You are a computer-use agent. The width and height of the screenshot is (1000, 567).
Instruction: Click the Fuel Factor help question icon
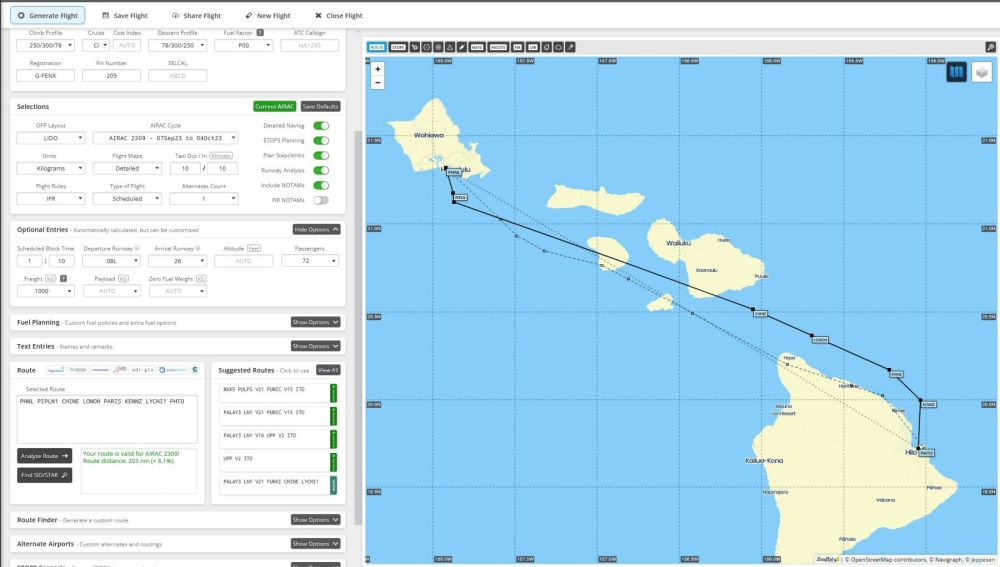(x=260, y=33)
